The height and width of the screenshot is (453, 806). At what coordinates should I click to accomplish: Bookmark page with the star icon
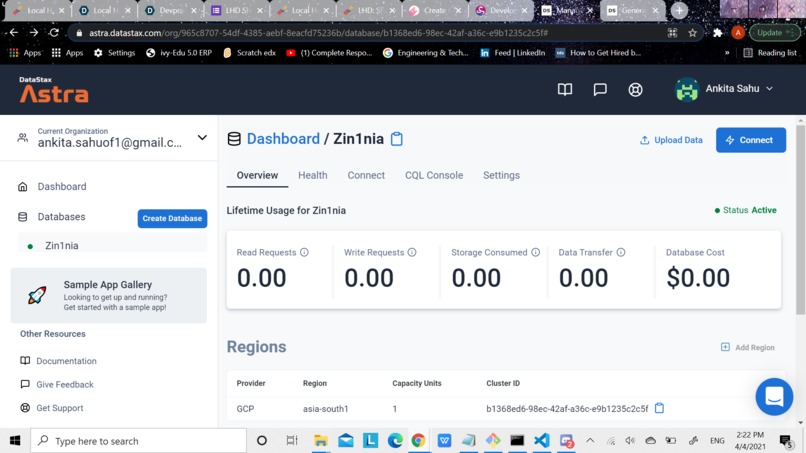click(x=692, y=33)
